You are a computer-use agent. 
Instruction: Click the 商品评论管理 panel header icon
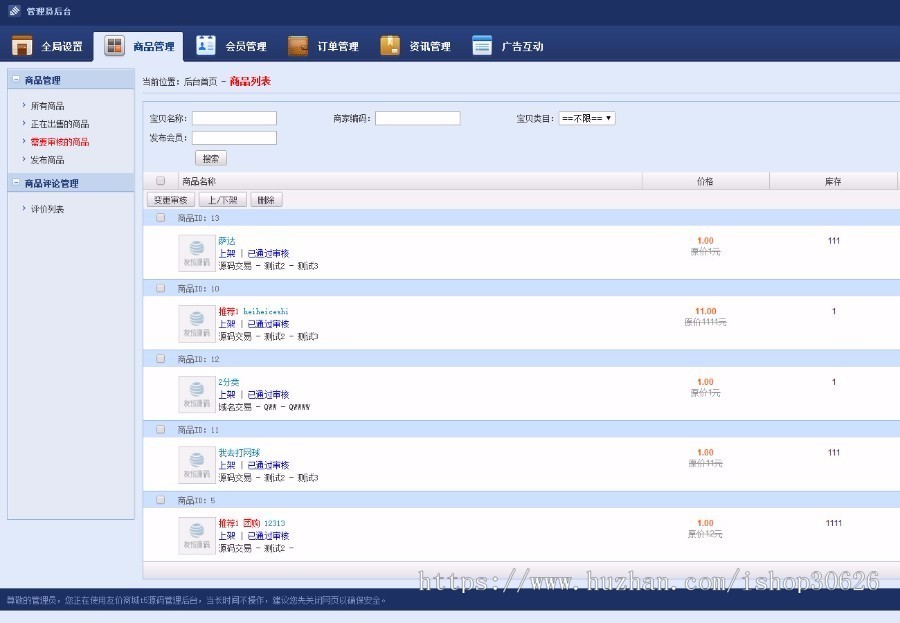click(x=16, y=184)
